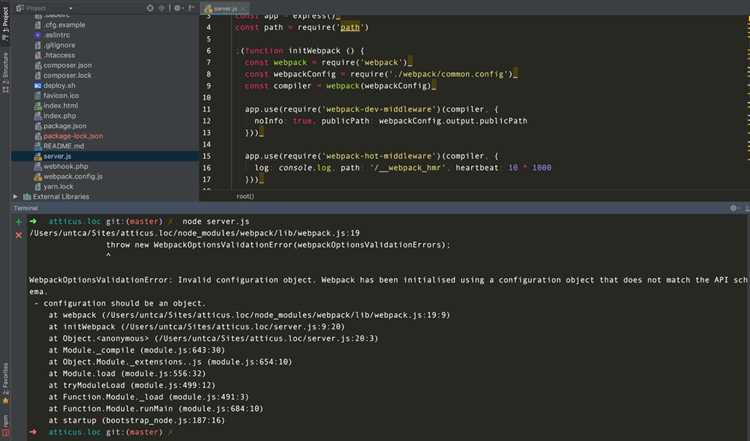
Task: Expand the External Libraries tree node
Action: 15,197
